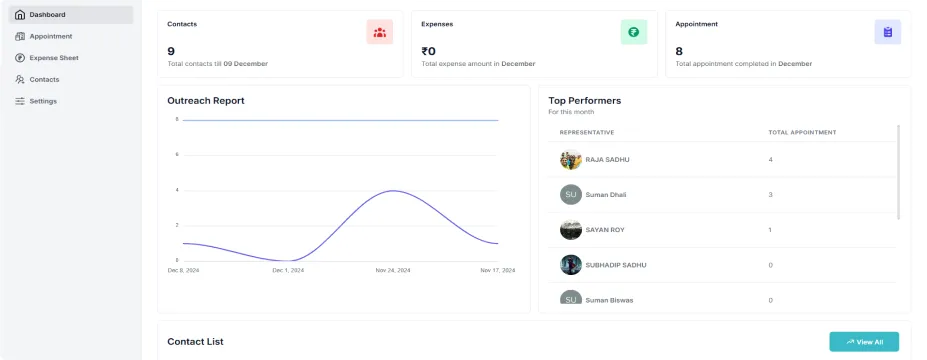
Task: Click Suman Dhali's SU avatar
Action: (x=571, y=194)
